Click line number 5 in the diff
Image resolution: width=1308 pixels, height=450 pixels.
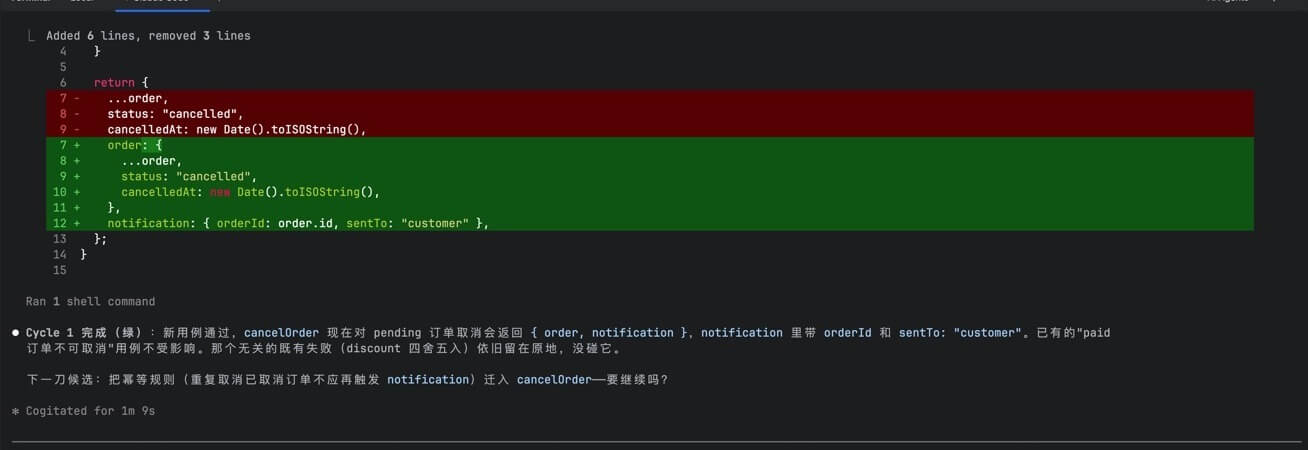point(63,67)
